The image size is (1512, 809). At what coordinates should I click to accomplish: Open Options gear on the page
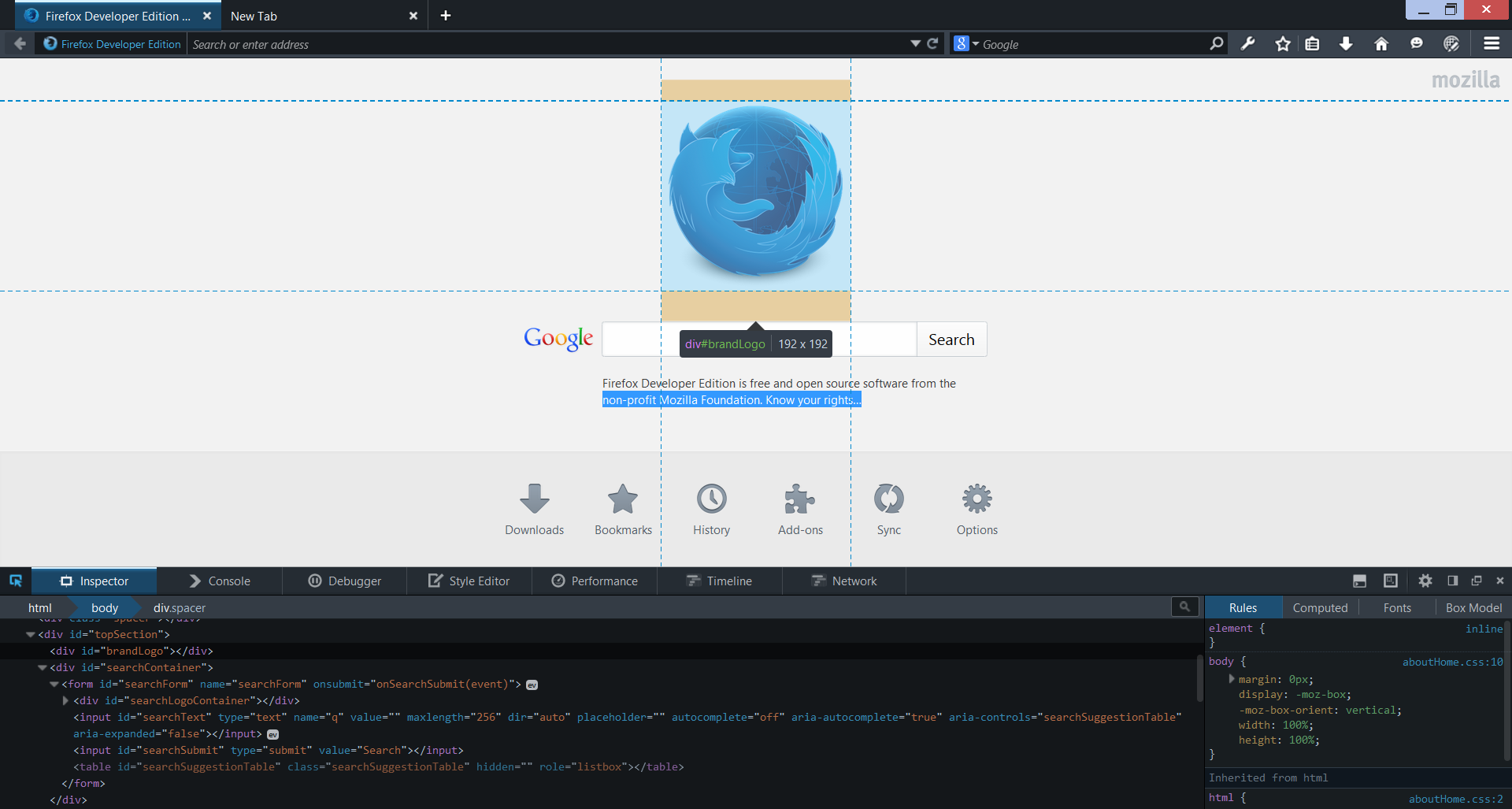[977, 499]
